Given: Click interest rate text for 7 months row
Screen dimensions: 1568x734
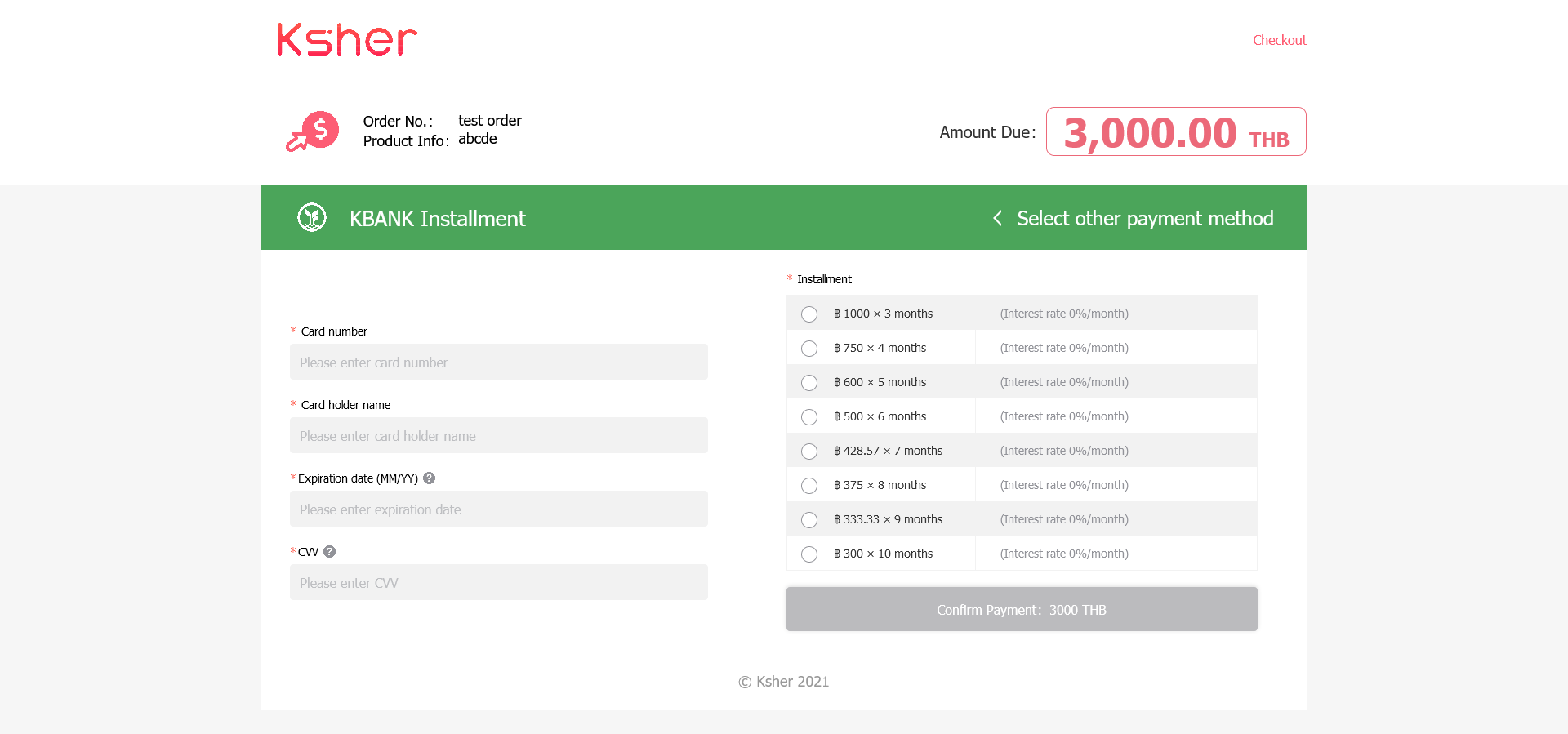Looking at the screenshot, I should click(1064, 451).
